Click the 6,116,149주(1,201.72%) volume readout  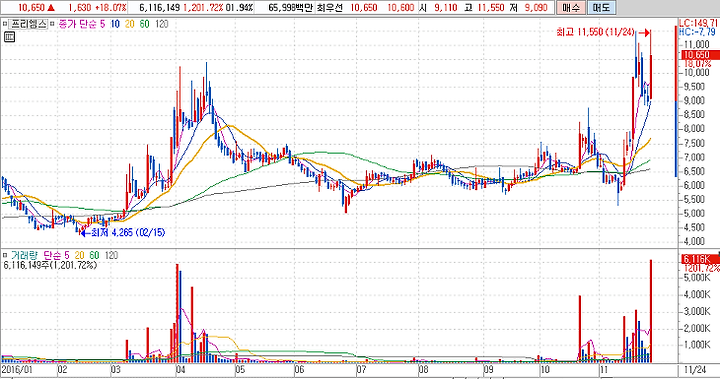pos(50,265)
